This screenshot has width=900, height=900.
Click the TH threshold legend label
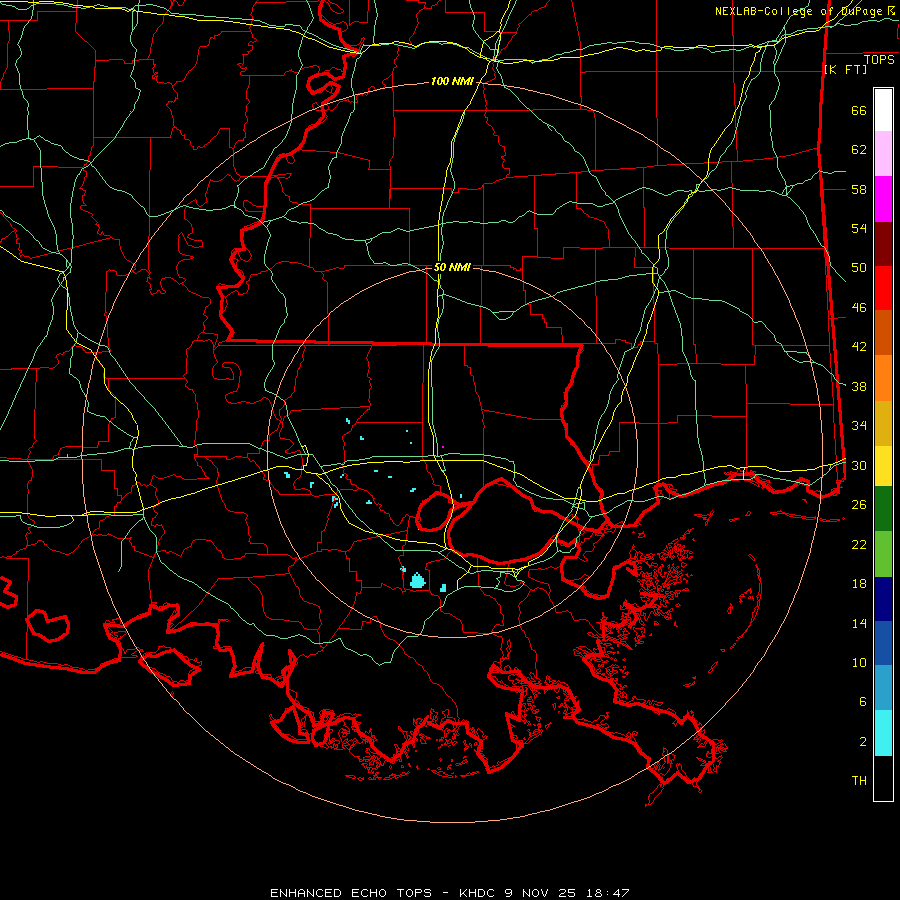(859, 781)
